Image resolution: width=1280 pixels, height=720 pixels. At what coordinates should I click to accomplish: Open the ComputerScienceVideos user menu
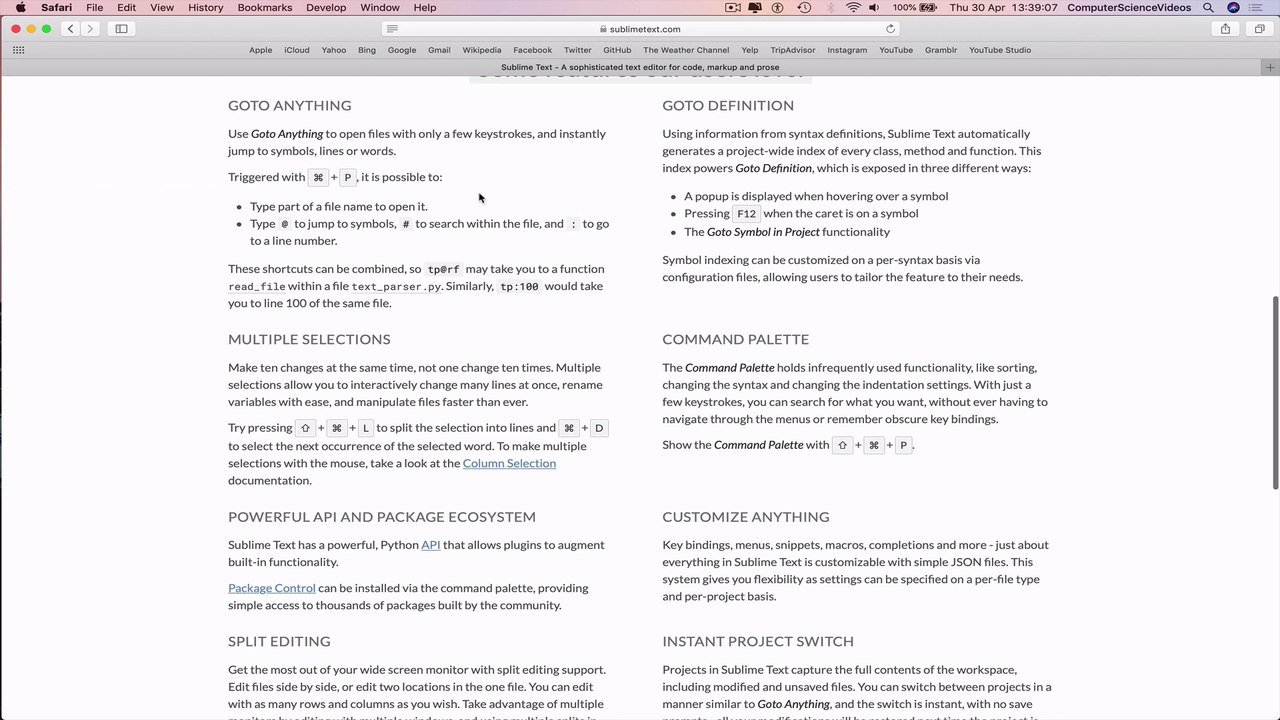click(1129, 8)
